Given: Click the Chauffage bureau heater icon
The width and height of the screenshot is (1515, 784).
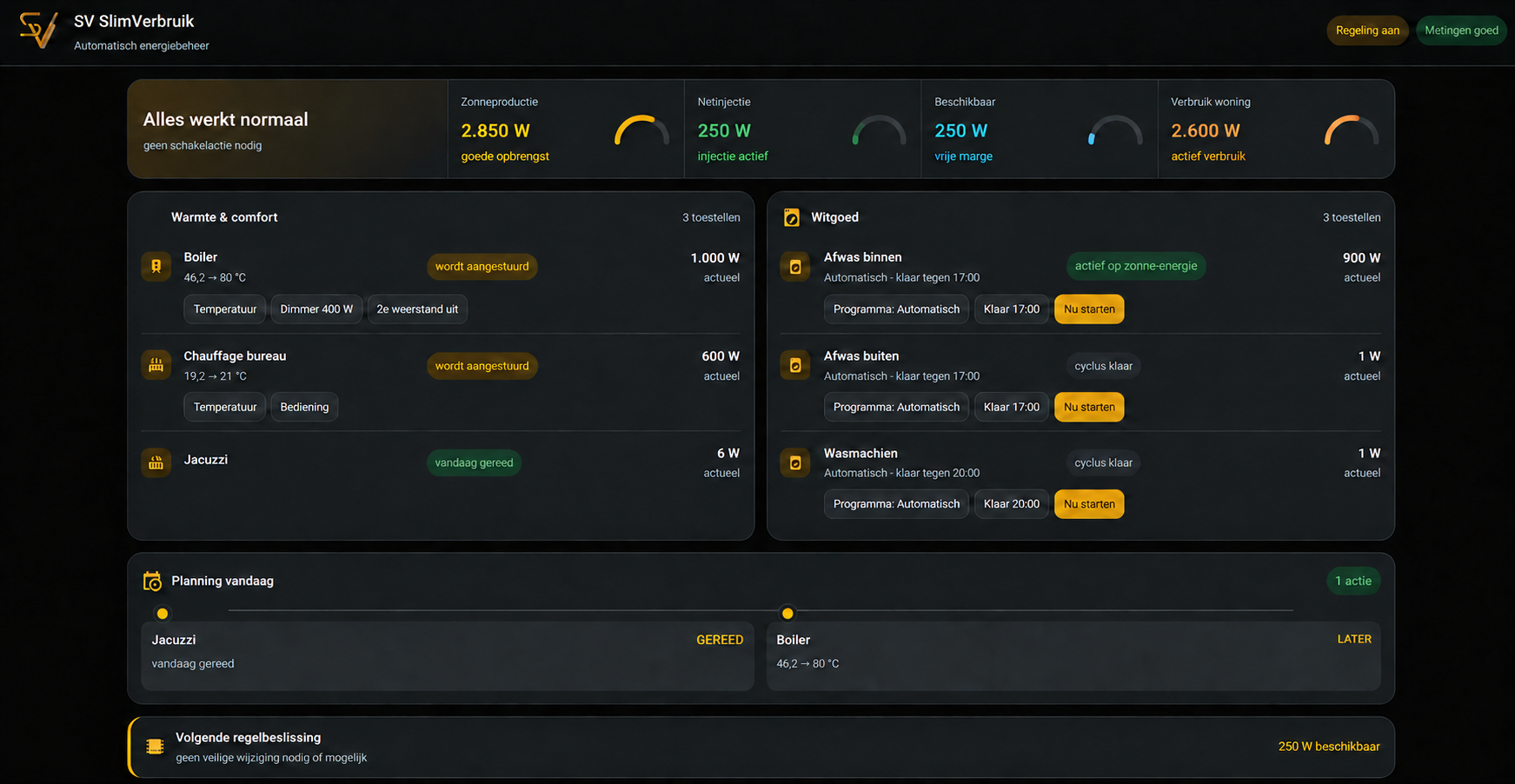Looking at the screenshot, I should click(x=156, y=365).
